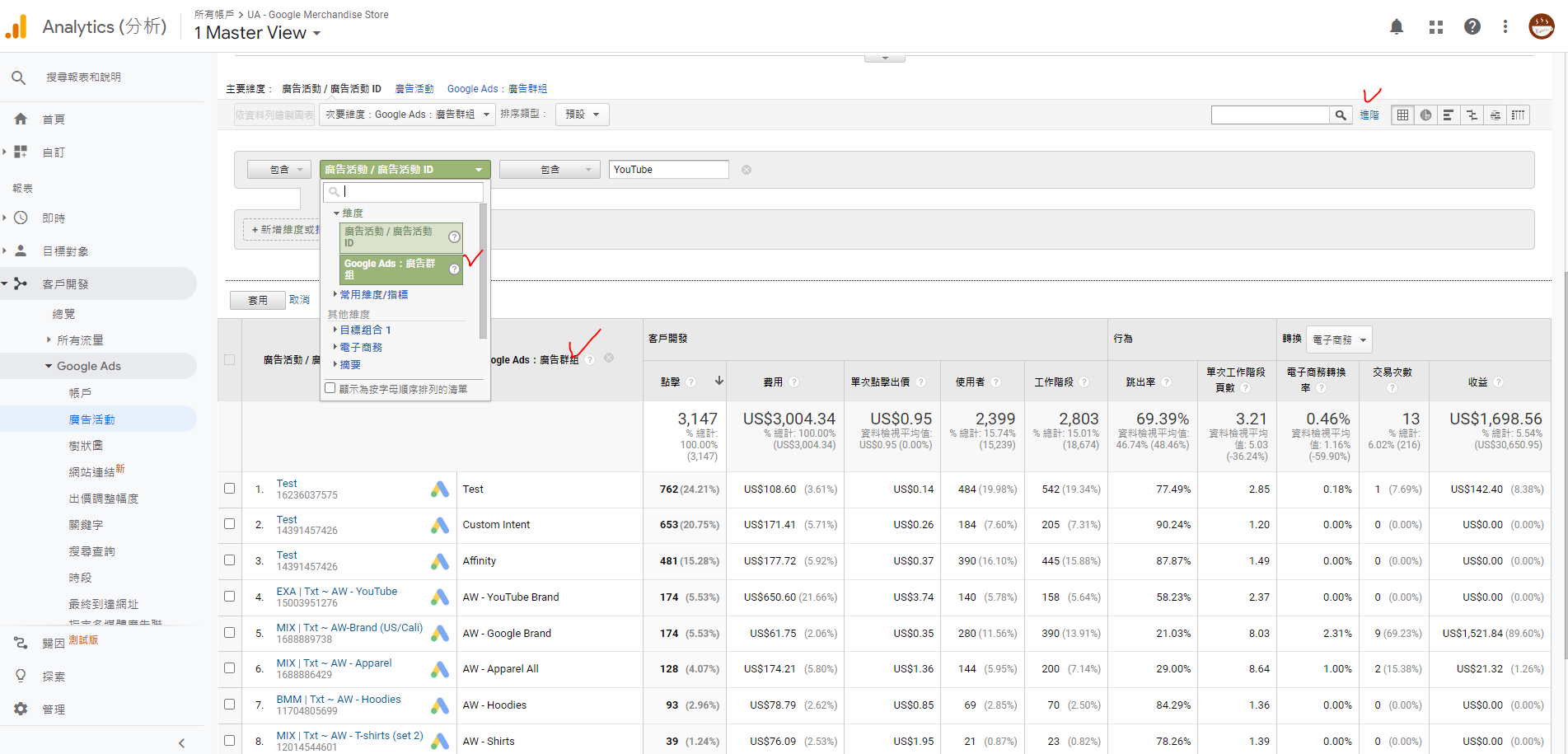Enable alphabetical list display checkbox
Screen dimensions: 1568x754
[x=330, y=388]
